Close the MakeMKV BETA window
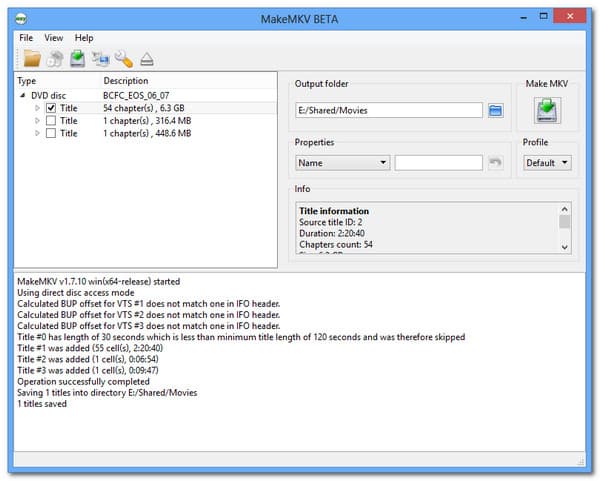The width and height of the screenshot is (600, 481). pyautogui.click(x=570, y=16)
